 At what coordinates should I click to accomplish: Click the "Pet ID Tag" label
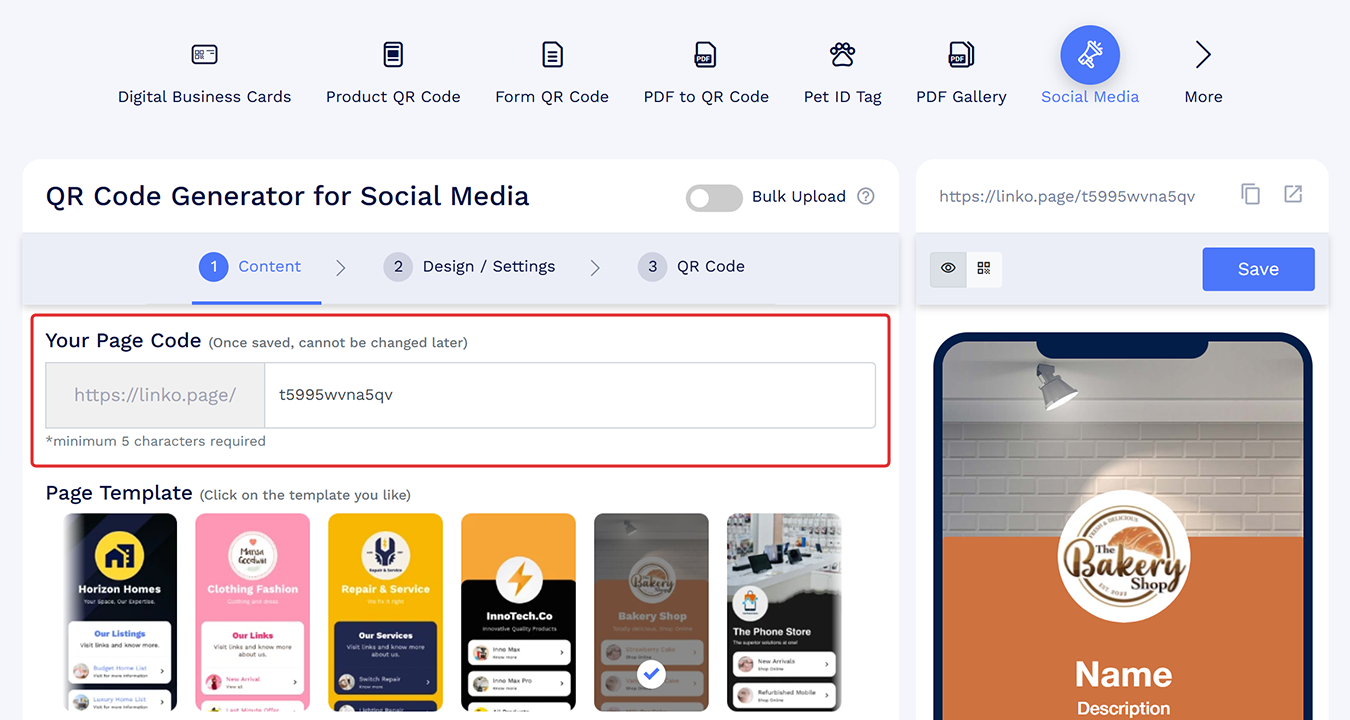point(843,97)
